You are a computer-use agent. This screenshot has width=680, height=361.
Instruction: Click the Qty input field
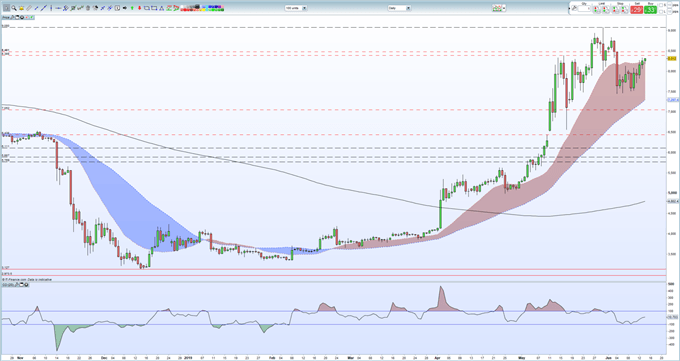(584, 9)
